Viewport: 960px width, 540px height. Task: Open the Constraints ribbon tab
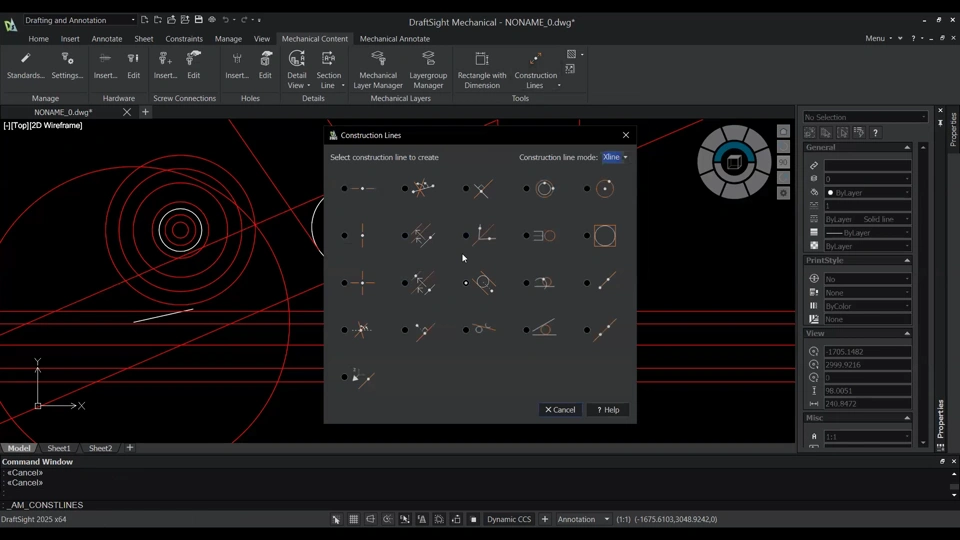(x=184, y=39)
